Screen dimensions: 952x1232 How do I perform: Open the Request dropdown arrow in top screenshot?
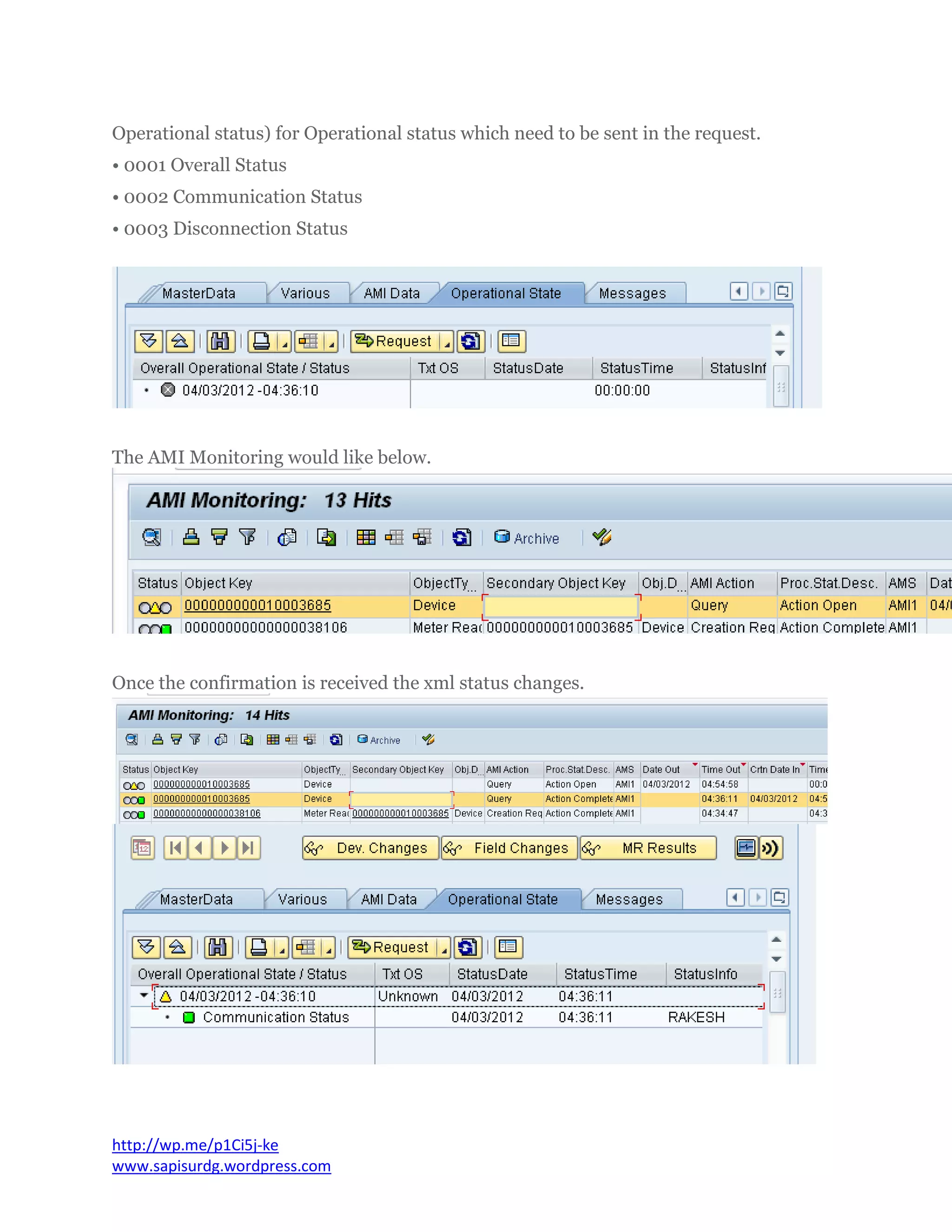pyautogui.click(x=447, y=341)
